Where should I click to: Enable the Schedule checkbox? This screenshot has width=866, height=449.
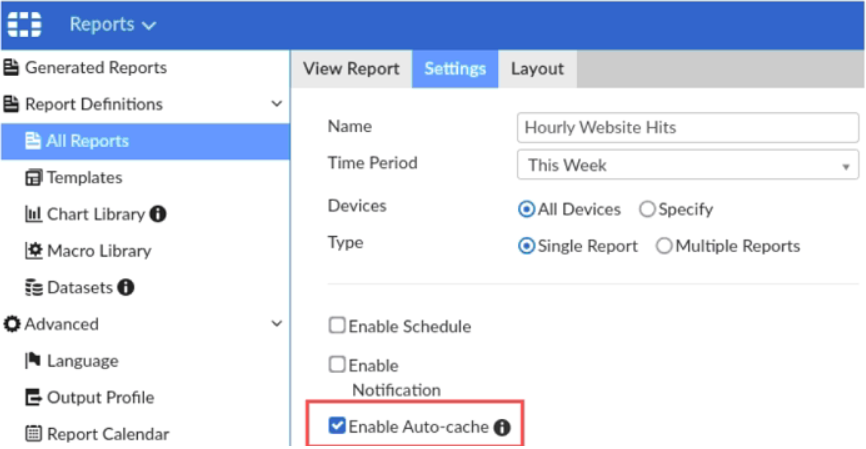pyautogui.click(x=337, y=326)
